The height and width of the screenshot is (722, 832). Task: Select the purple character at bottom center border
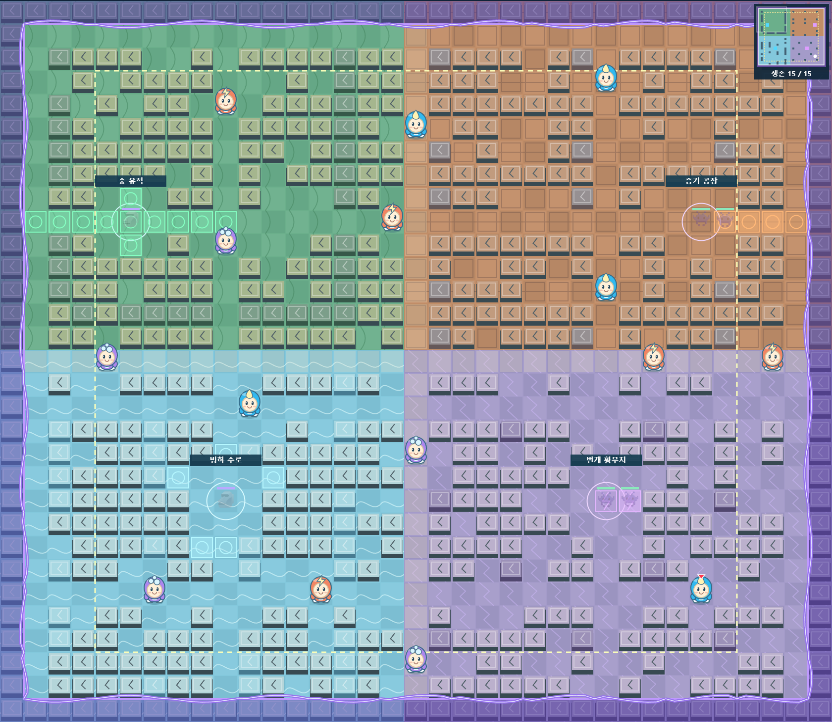(x=416, y=659)
